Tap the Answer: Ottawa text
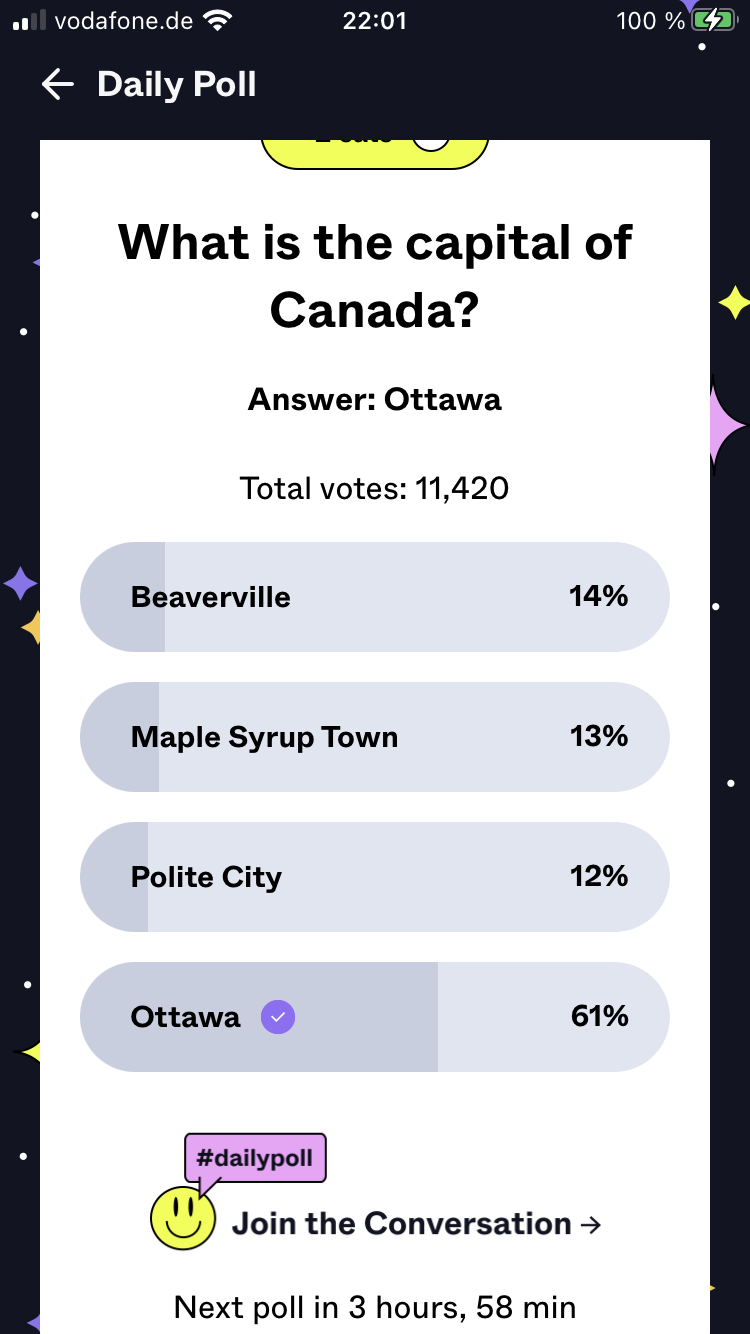Screen dimensions: 750x1334 375,400
